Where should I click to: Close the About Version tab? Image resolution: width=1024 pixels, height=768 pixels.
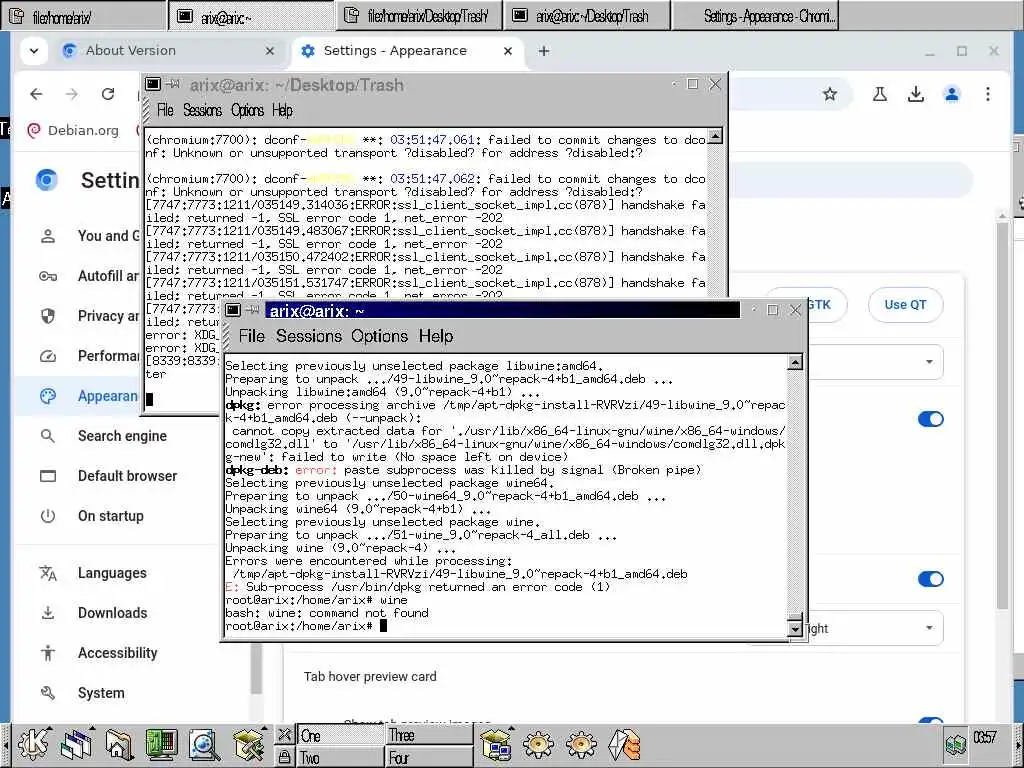point(270,51)
